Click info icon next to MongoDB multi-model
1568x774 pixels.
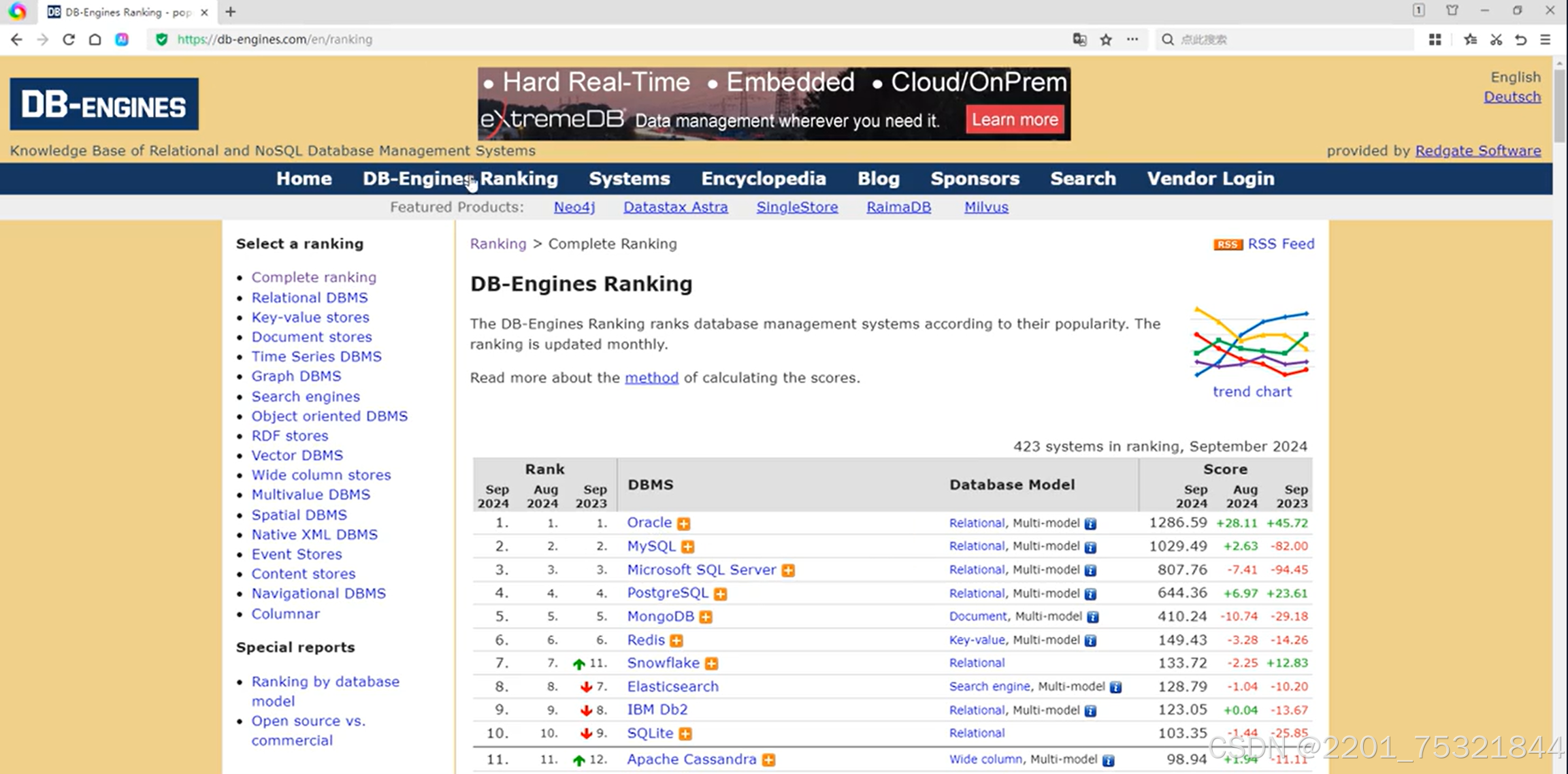pos(1093,617)
